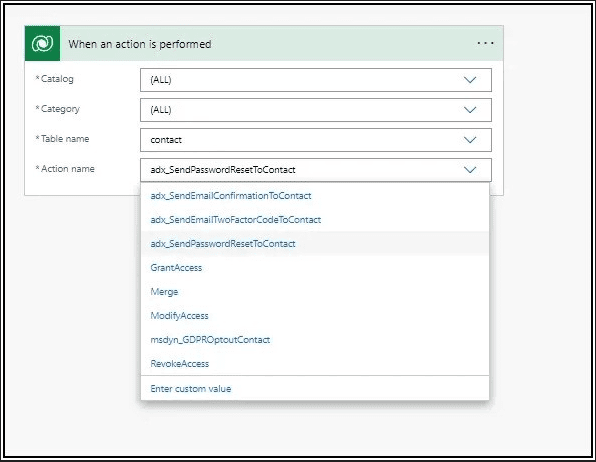596x462 pixels.
Task: Click the Action name field text
Action: click(223, 170)
